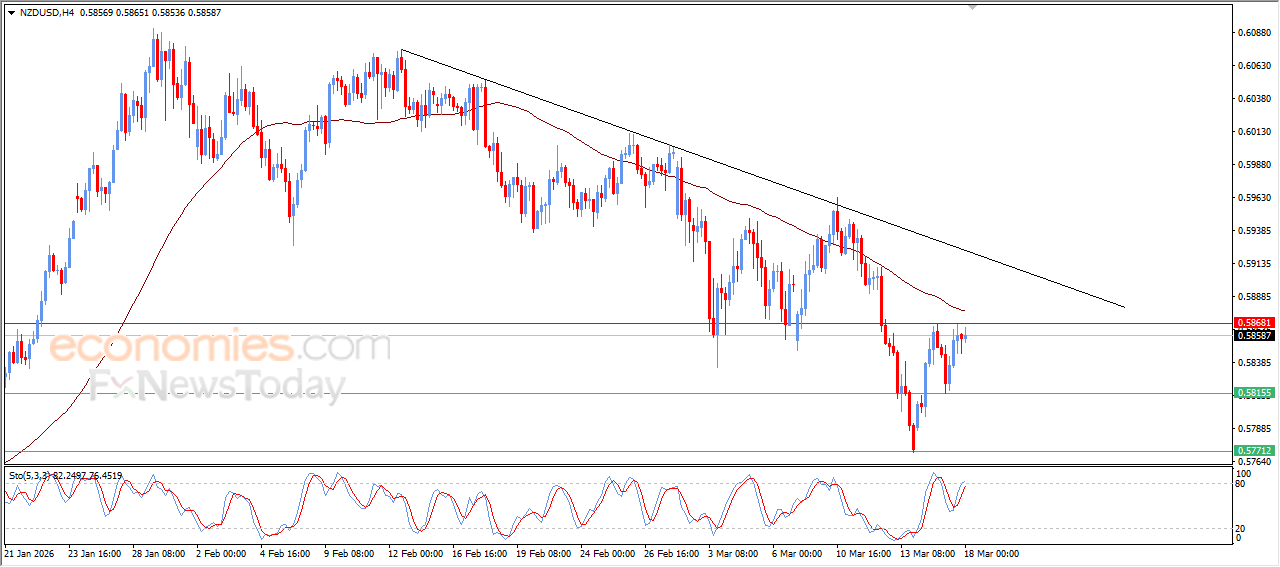Click the 28 Jan 08:00 date label
Viewport: 1280px width, 567px height.
[159, 553]
